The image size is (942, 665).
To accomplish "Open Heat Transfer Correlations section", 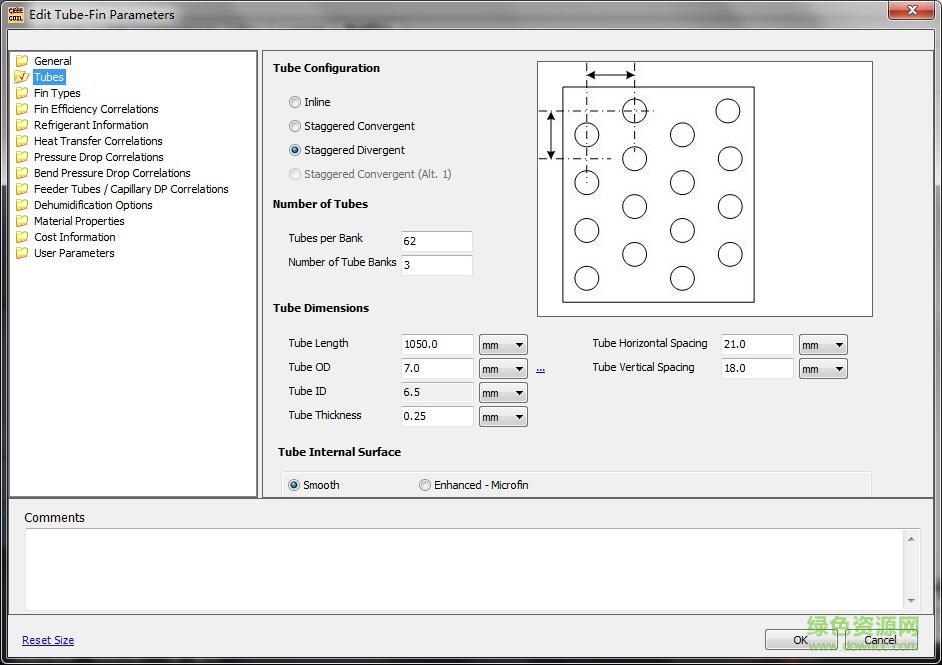I will pyautogui.click(x=98, y=141).
